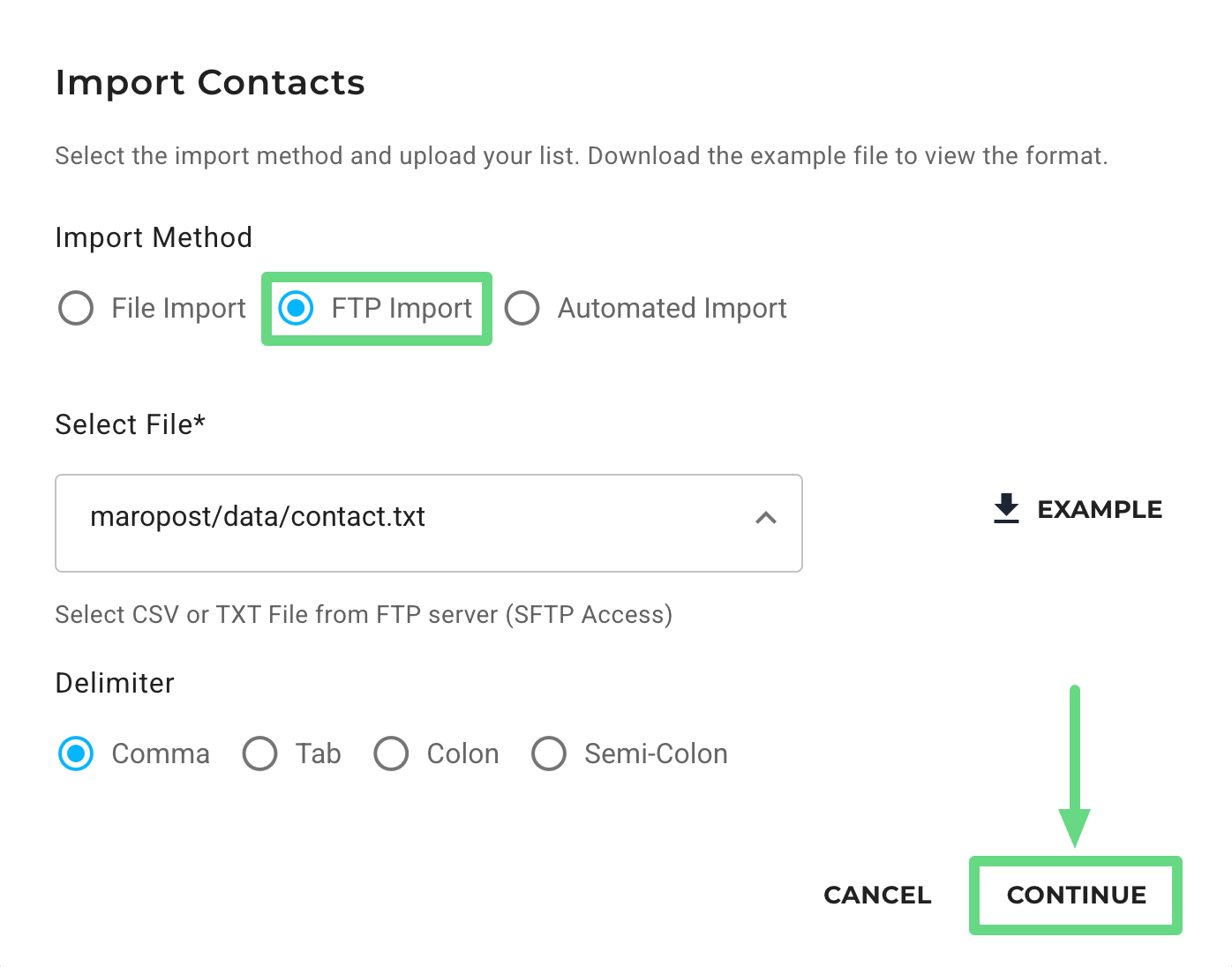The height and width of the screenshot is (967, 1232).
Task: Click the 'File Import' label text
Action: (178, 308)
